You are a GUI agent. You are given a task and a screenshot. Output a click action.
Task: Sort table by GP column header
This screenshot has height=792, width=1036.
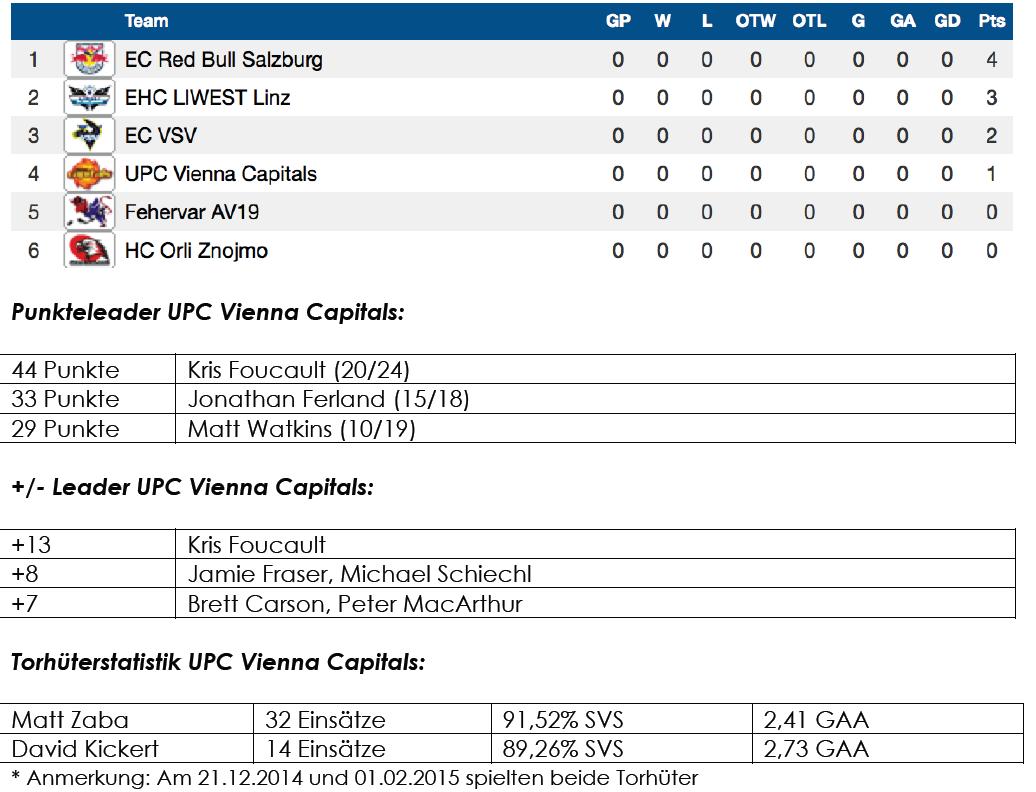point(618,21)
